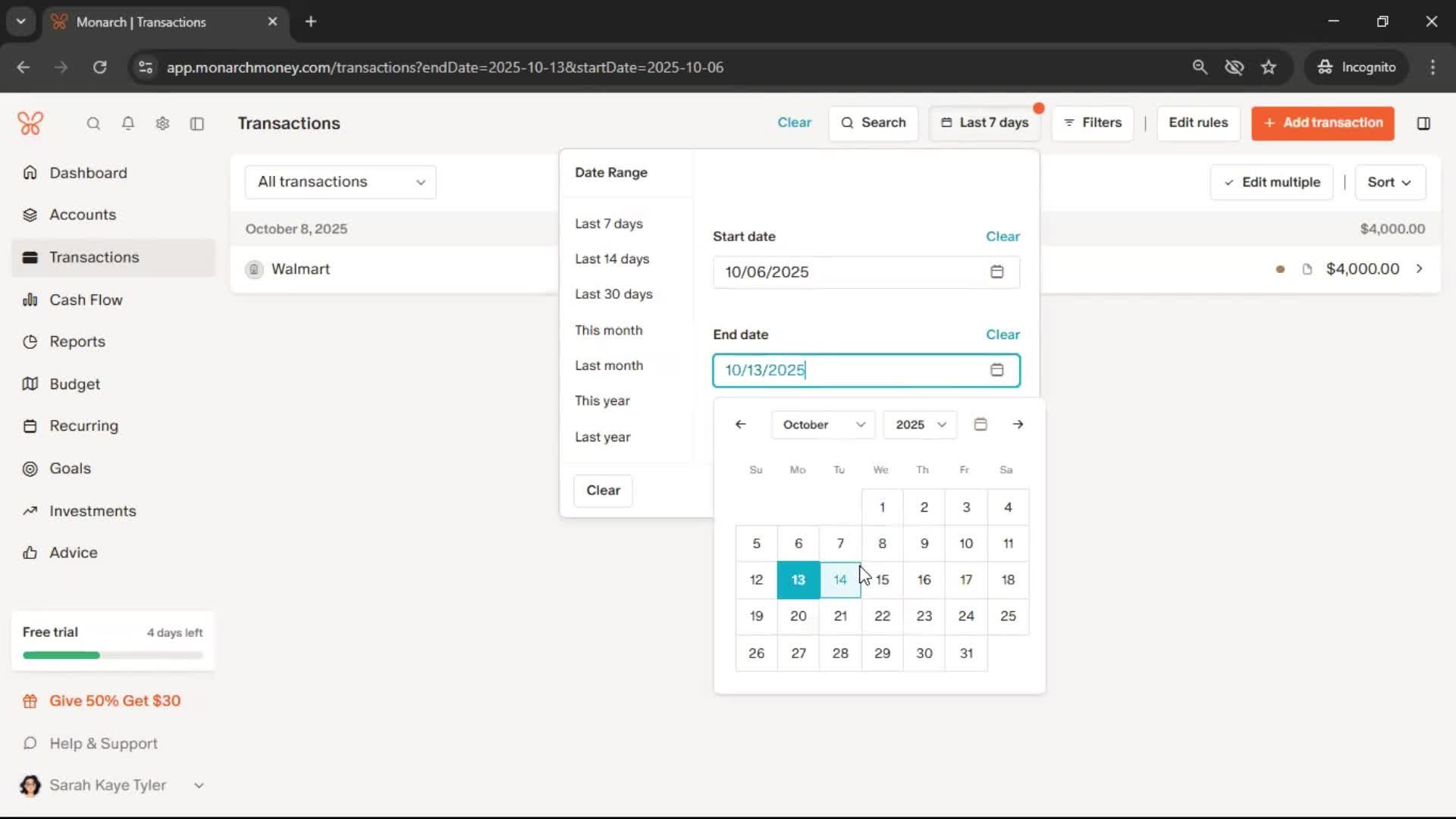Screen dimensions: 1456x819
Task: Open the 2025 year dropdown
Action: (x=920, y=425)
